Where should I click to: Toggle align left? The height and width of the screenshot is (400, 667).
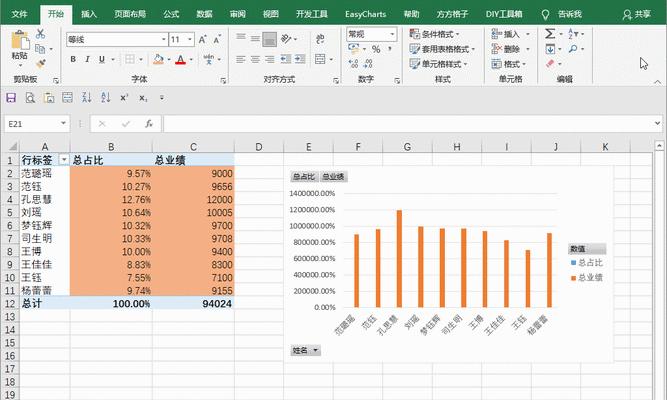click(241, 59)
